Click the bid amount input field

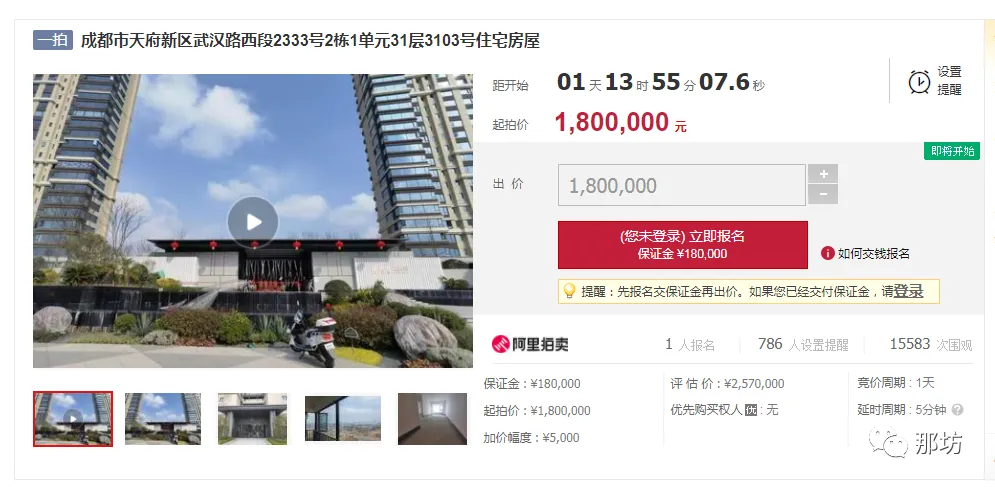point(682,185)
